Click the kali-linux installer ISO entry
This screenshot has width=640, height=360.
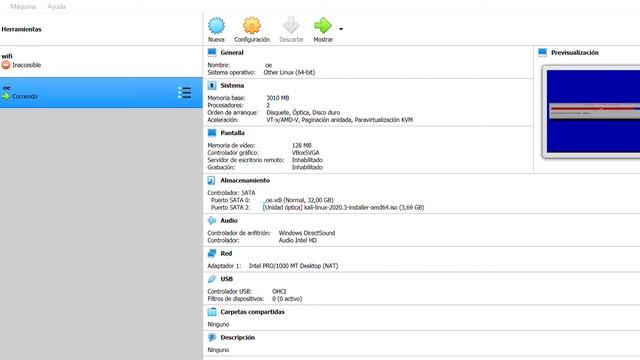343,207
